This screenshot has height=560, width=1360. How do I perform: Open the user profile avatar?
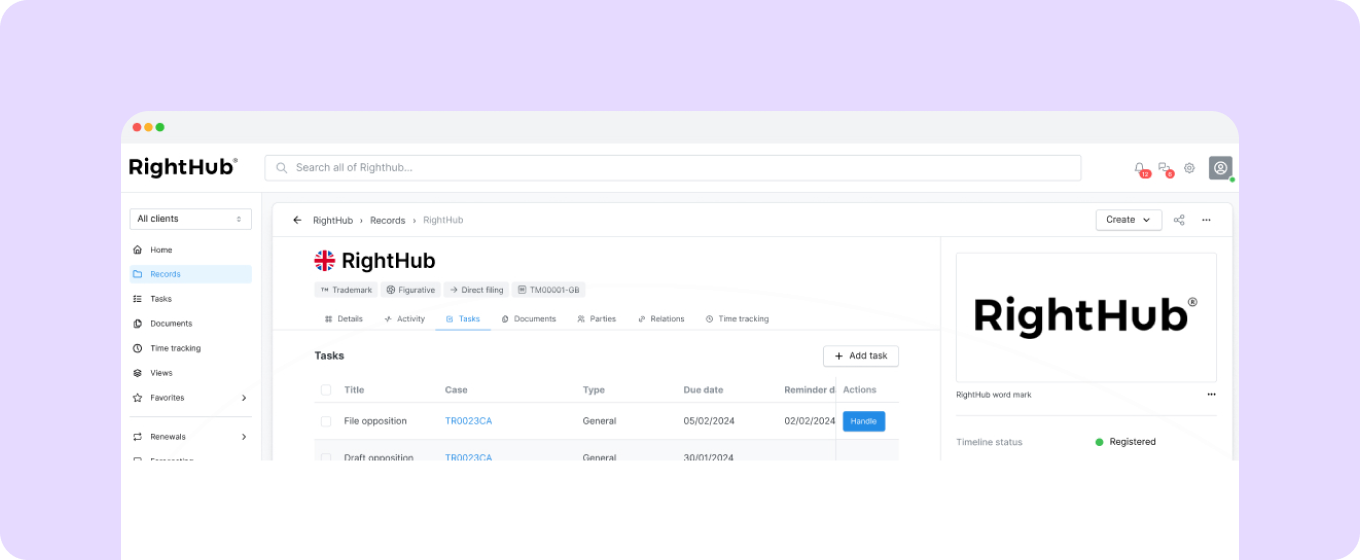(x=1220, y=168)
